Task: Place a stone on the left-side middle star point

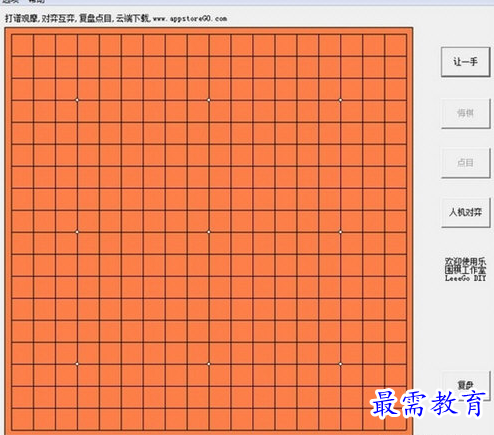Action: (77, 232)
